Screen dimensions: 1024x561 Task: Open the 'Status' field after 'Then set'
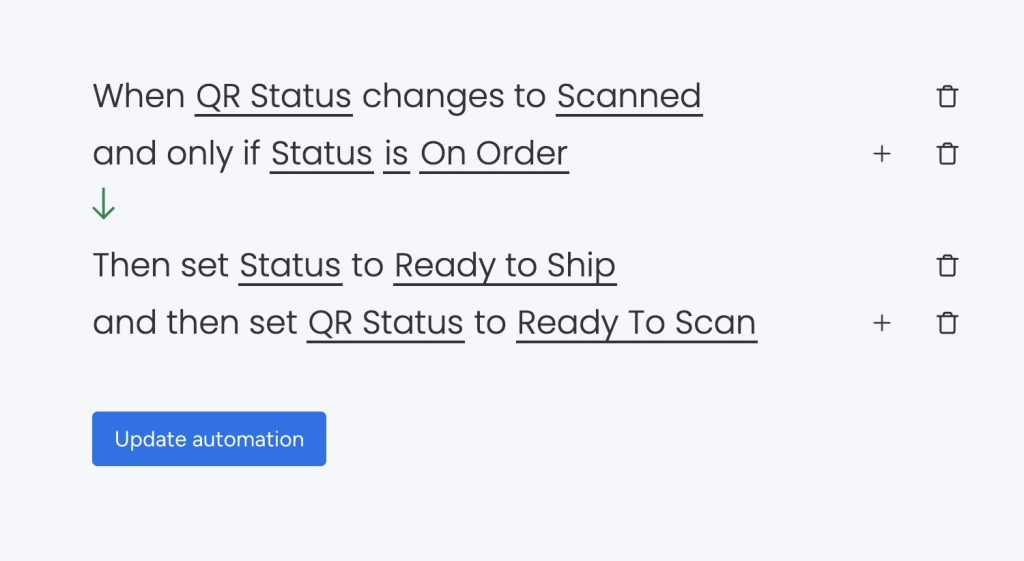(290, 266)
